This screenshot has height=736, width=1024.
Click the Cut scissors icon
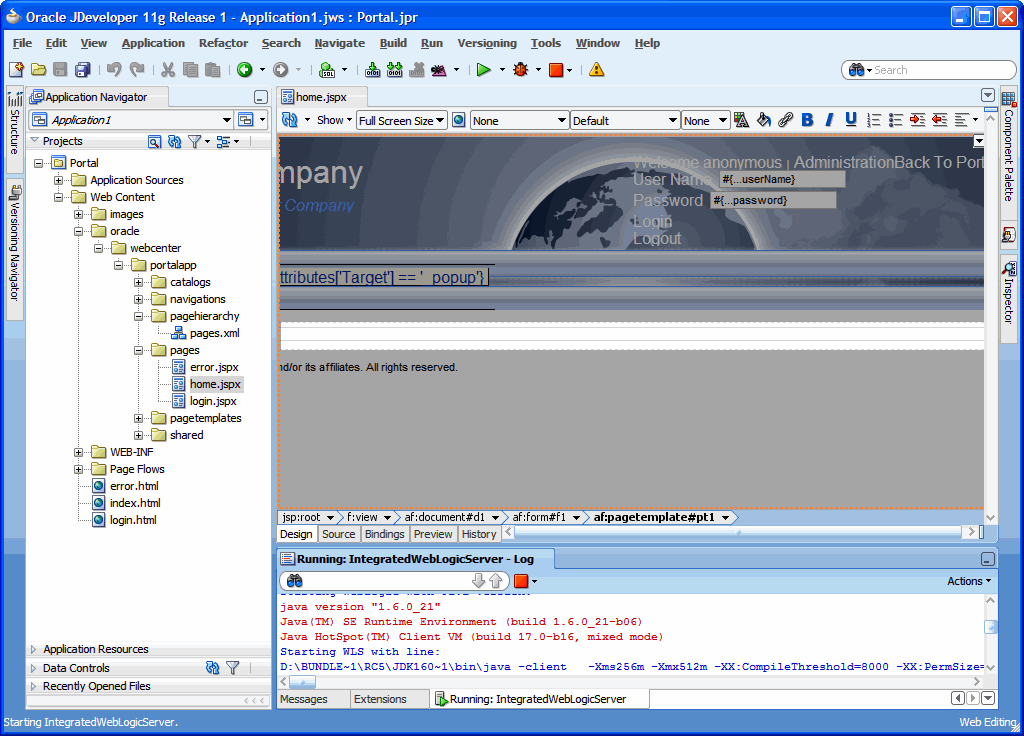click(167, 70)
